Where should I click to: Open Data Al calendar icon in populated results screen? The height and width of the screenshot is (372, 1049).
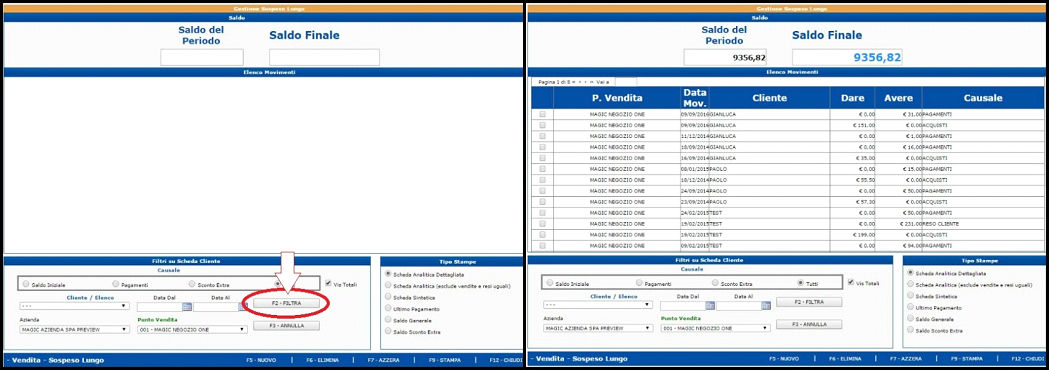(765, 305)
